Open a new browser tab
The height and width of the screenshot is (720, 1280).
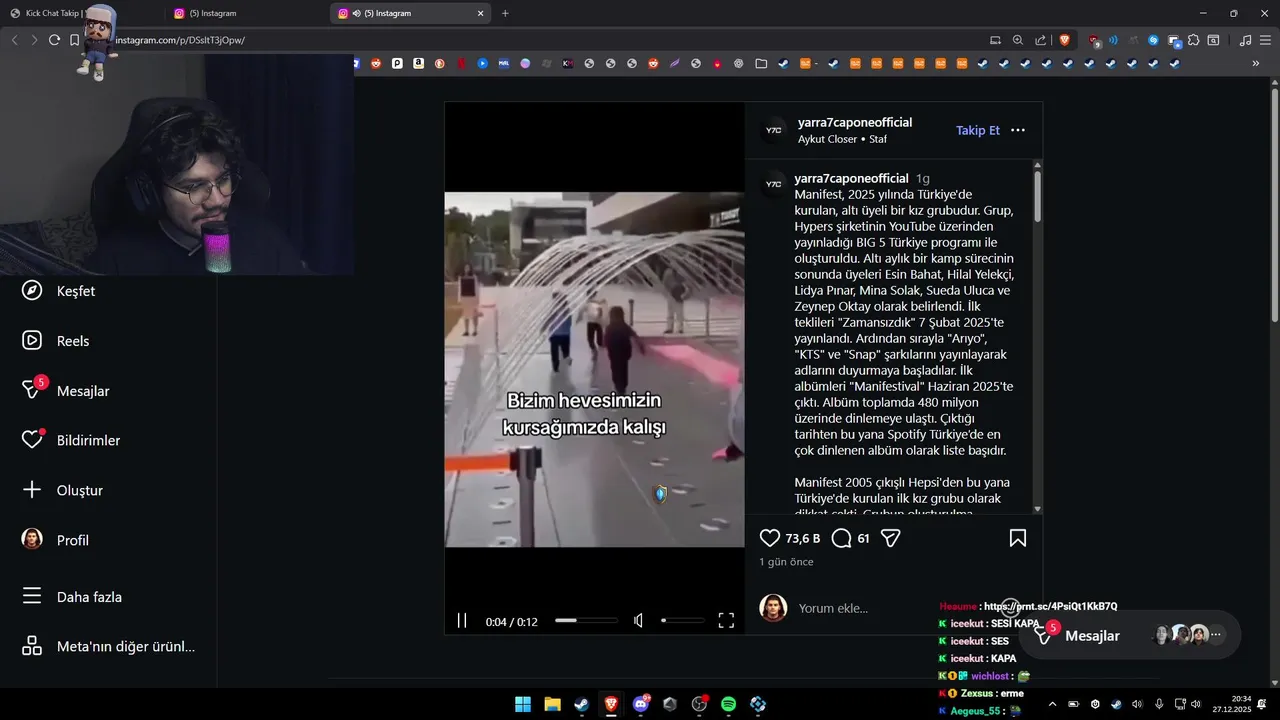[x=505, y=13]
